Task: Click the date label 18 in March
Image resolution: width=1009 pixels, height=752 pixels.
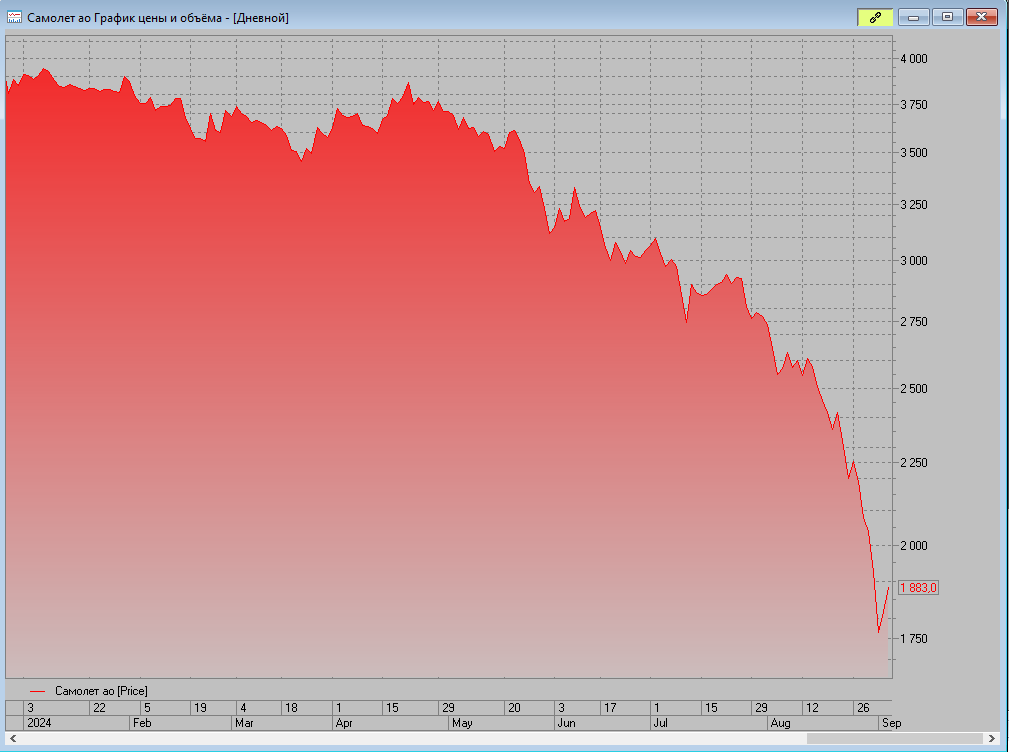Action: tap(291, 708)
